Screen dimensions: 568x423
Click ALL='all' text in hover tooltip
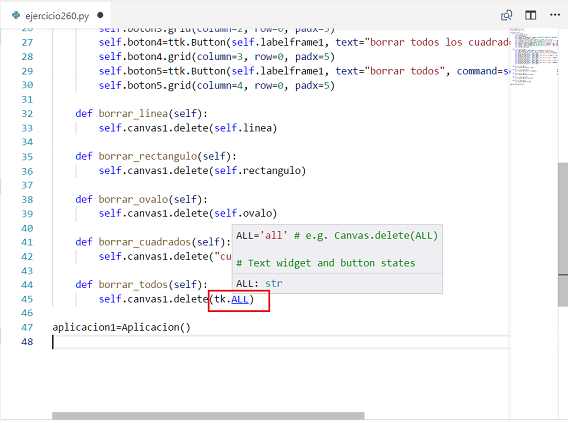262,236
